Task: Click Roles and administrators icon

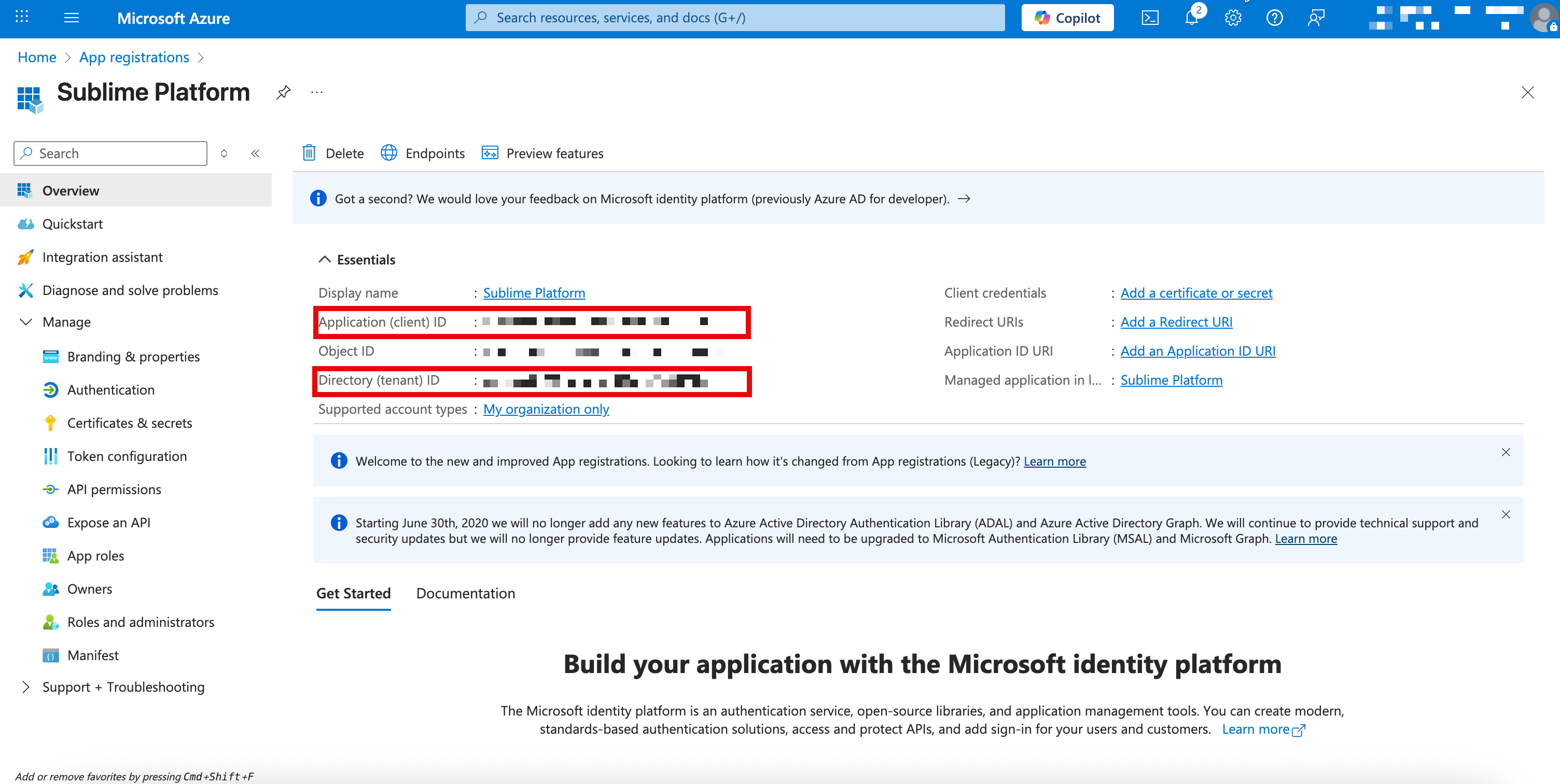Action: pyautogui.click(x=51, y=622)
